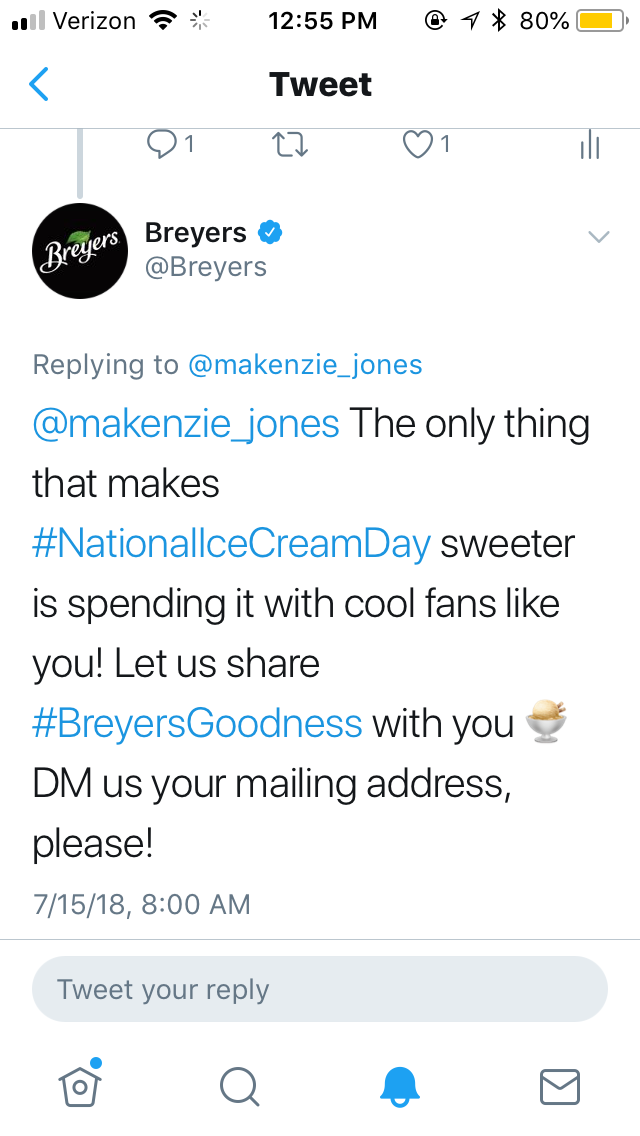This screenshot has width=640, height=1136.
Task: Tap the 'Tweet your reply' field
Action: 320,990
